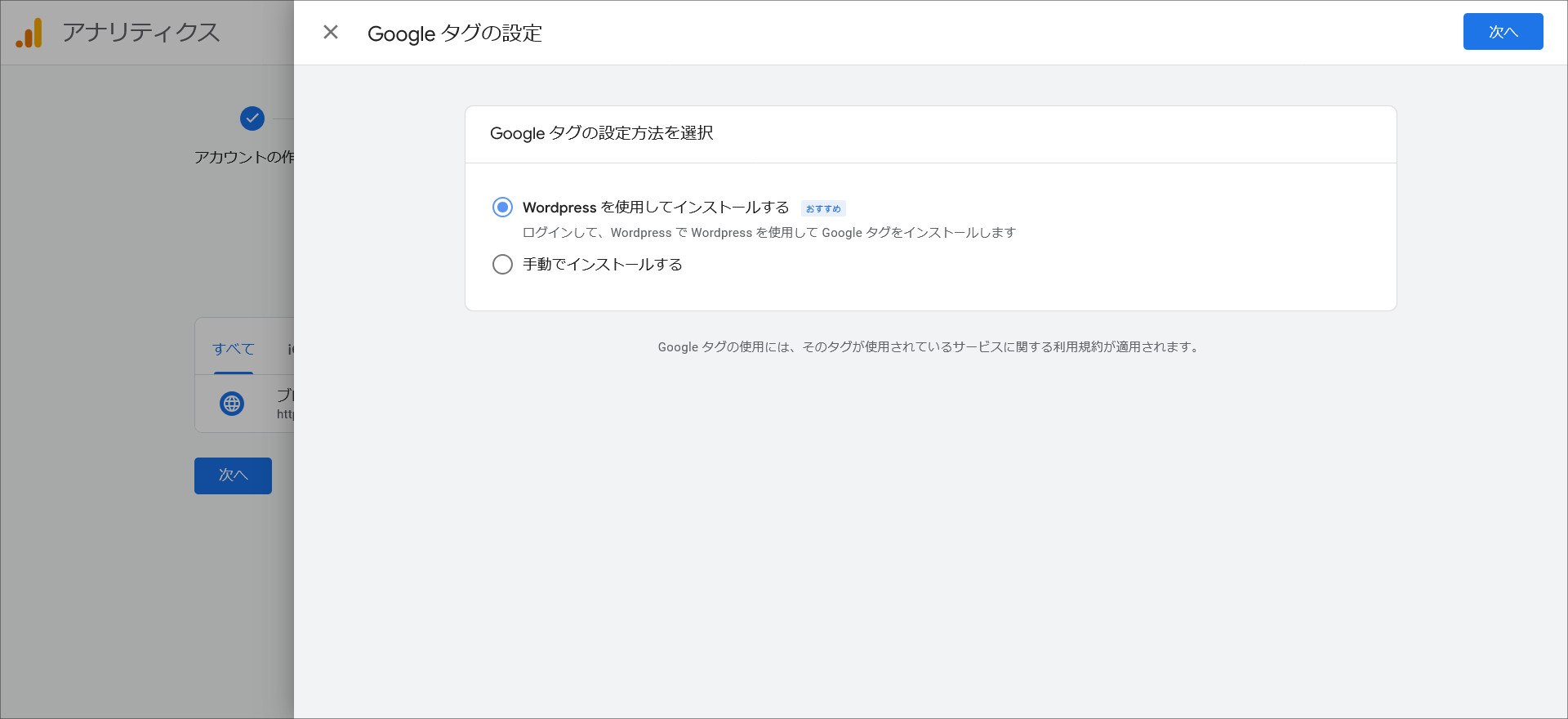This screenshot has width=1568, height=719.
Task: Click the 利用規約 notice text below the card
Action: click(x=930, y=347)
